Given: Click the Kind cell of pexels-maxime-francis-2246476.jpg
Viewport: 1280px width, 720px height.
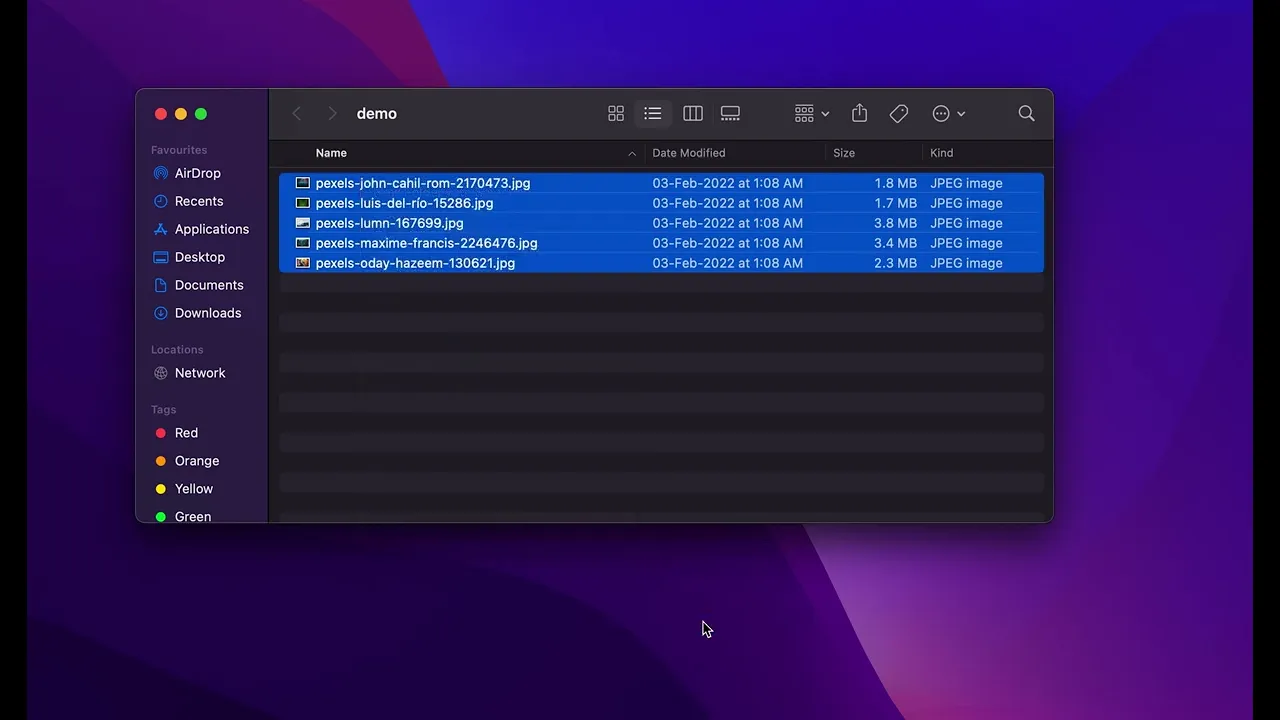Looking at the screenshot, I should (966, 243).
